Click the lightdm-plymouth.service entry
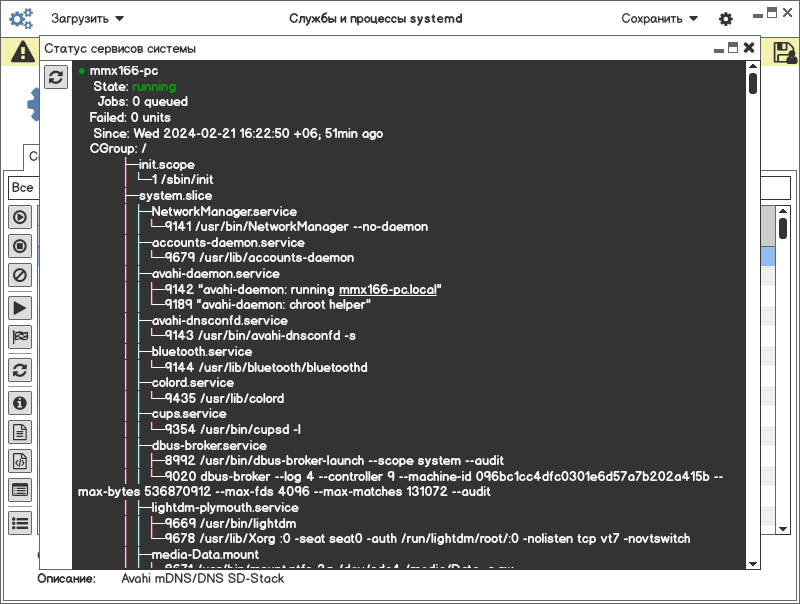 [225, 508]
